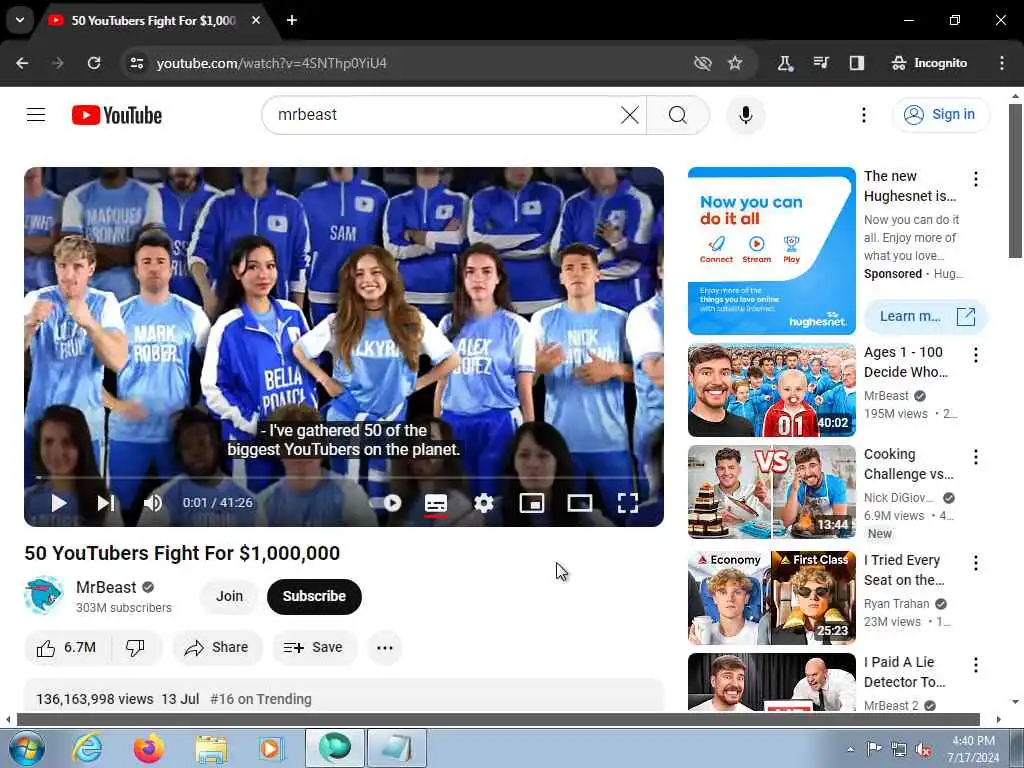Image resolution: width=1024 pixels, height=768 pixels.
Task: Join the MrBeast channel membership
Action: 229,596
